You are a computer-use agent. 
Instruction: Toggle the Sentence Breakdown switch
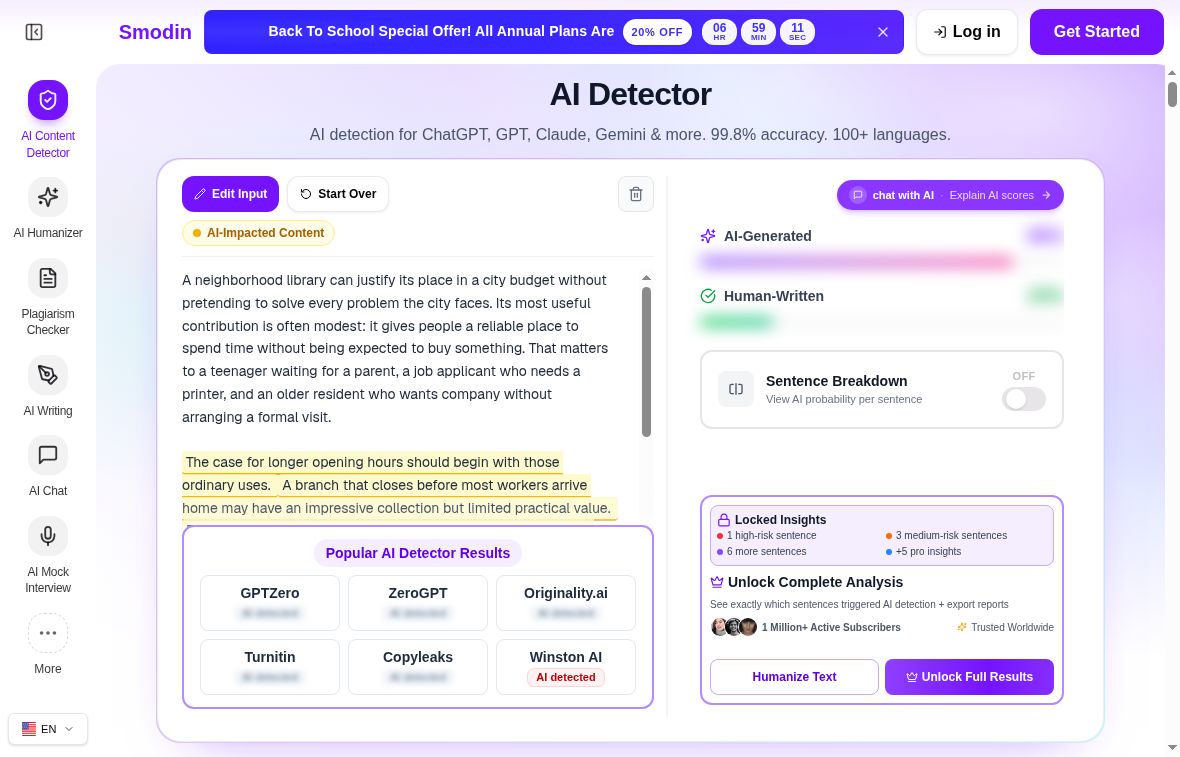pos(1023,399)
